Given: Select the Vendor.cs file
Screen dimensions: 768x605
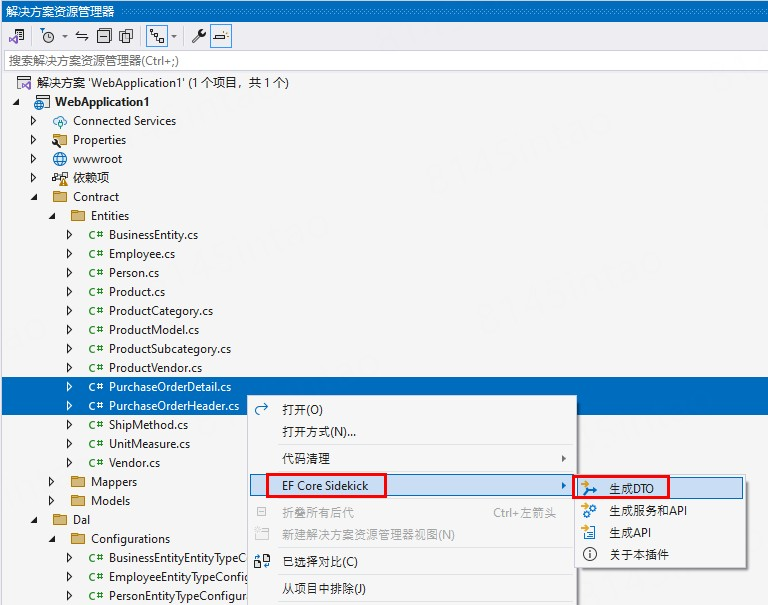Looking at the screenshot, I should 134,463.
